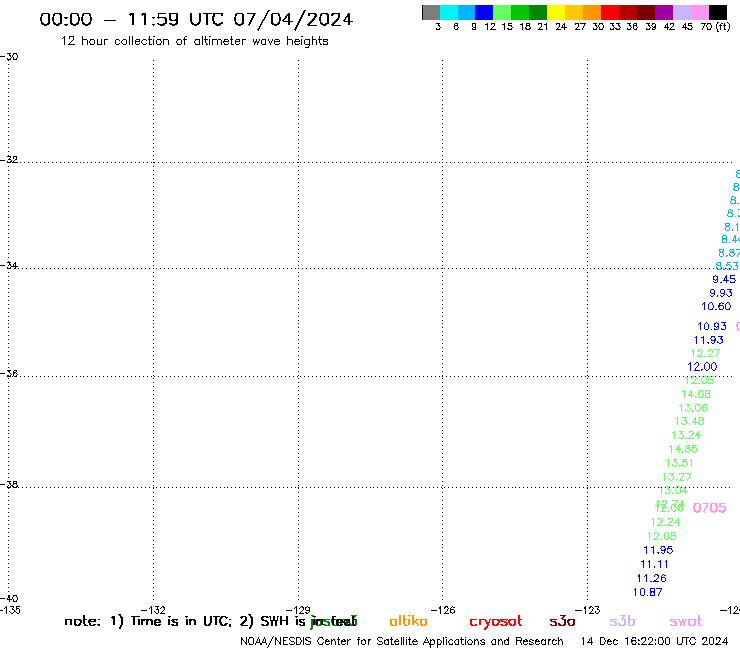Select the longitude axis label "-123"
Image resolution: width=740 pixels, height=650 pixels.
(x=588, y=610)
